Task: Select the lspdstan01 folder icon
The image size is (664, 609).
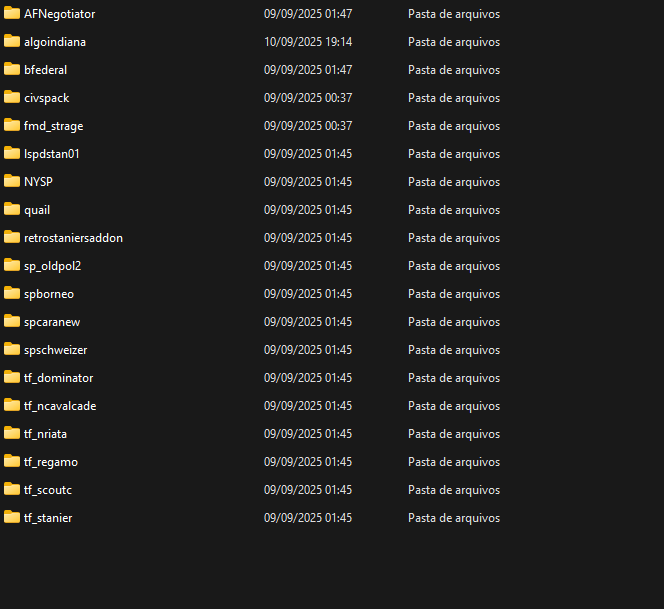Action: [x=12, y=154]
